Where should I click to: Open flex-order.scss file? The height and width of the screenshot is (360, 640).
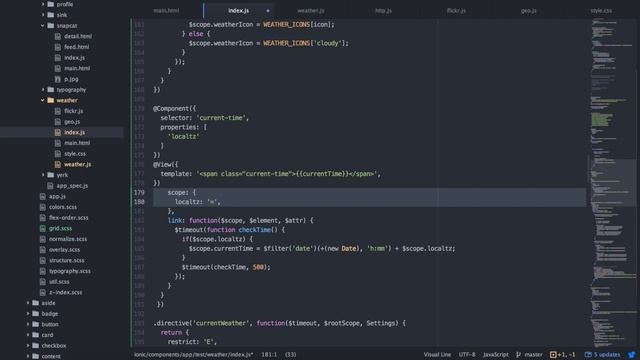(68, 218)
